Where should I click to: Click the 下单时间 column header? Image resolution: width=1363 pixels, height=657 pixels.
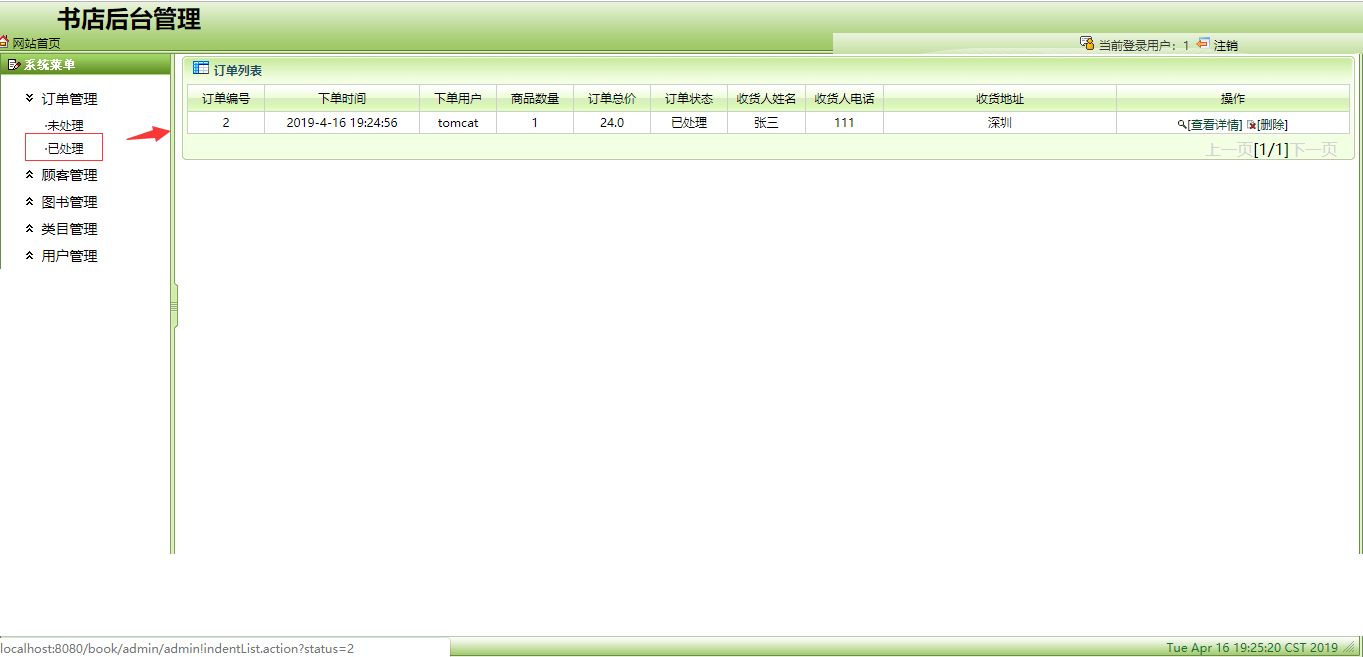click(x=342, y=98)
